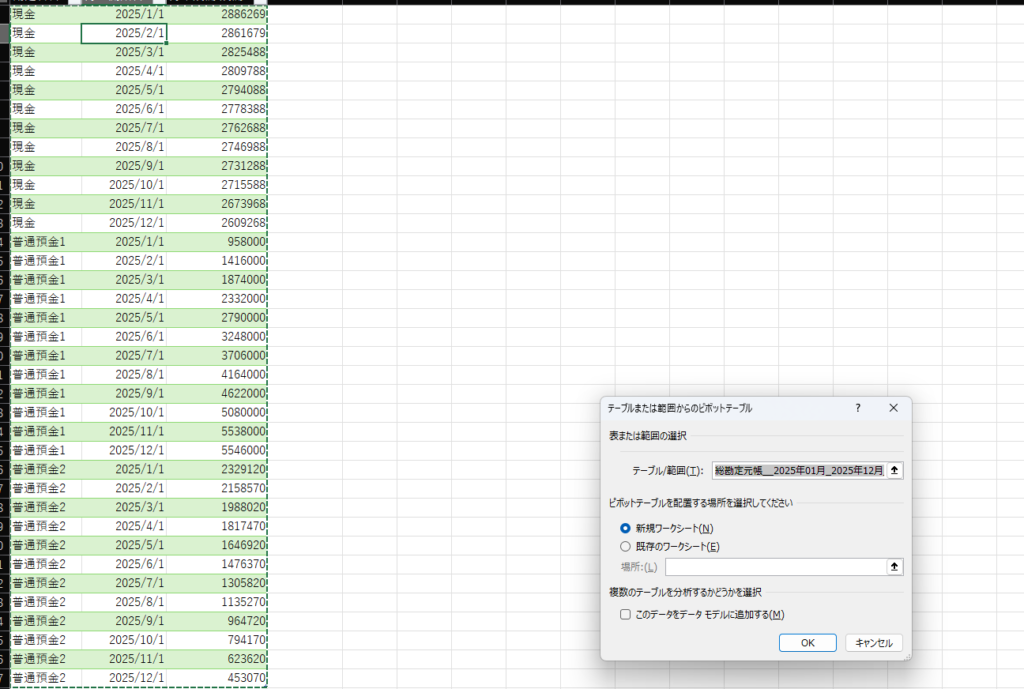Viewport: 1024px width, 689px height.
Task: Click the 場所 field range selector arrow
Action: tap(895, 567)
